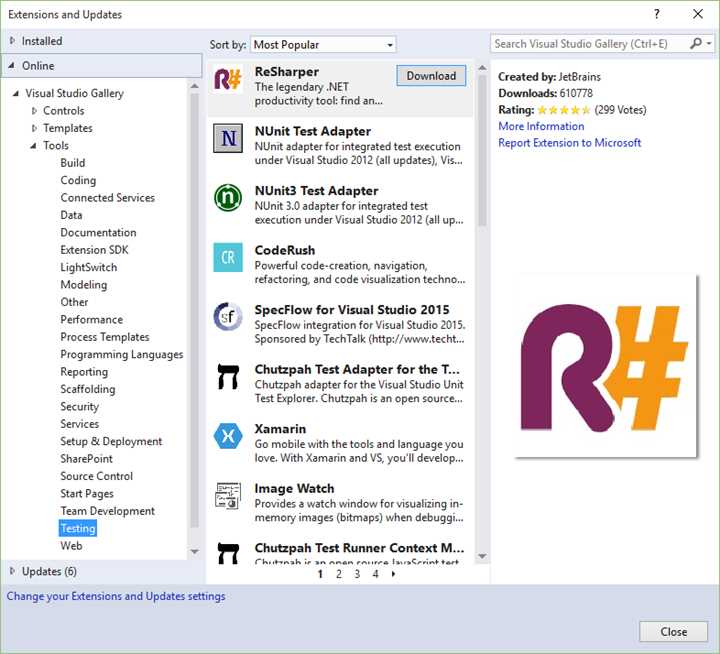
Task: Select the Reporting category
Action: pyautogui.click(x=84, y=372)
